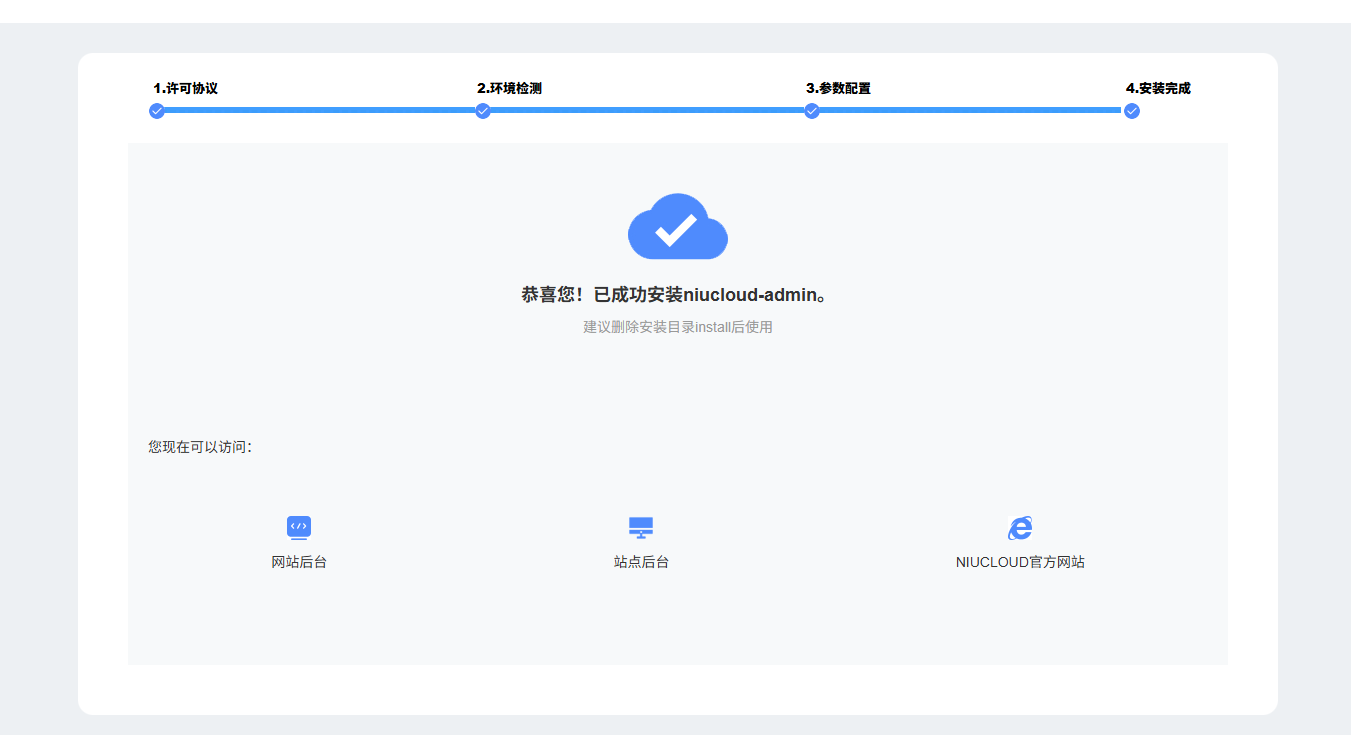Open the 网站后台 link
Screen dimensions: 1351x735
[x=299, y=562]
